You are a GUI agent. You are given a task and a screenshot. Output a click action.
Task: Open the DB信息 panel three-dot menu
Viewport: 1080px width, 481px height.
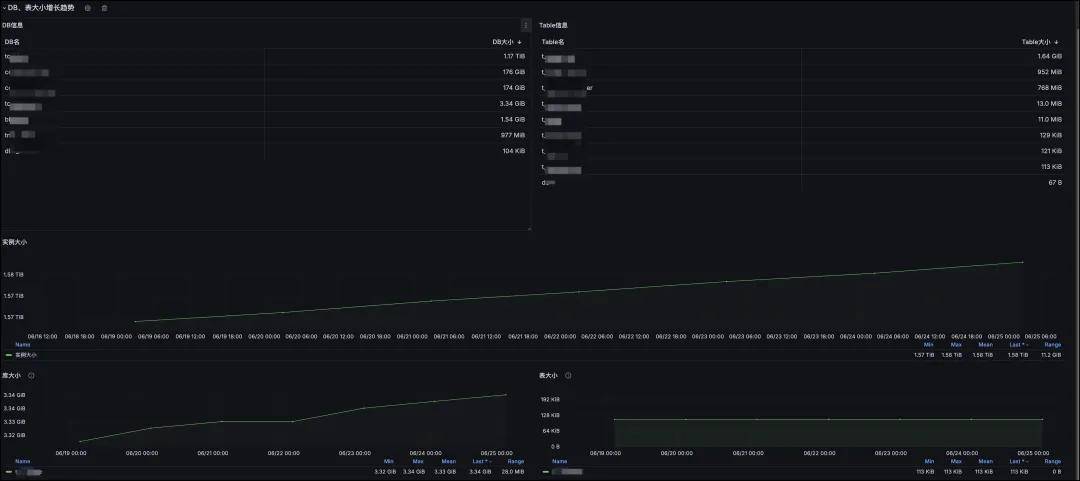tap(526, 25)
